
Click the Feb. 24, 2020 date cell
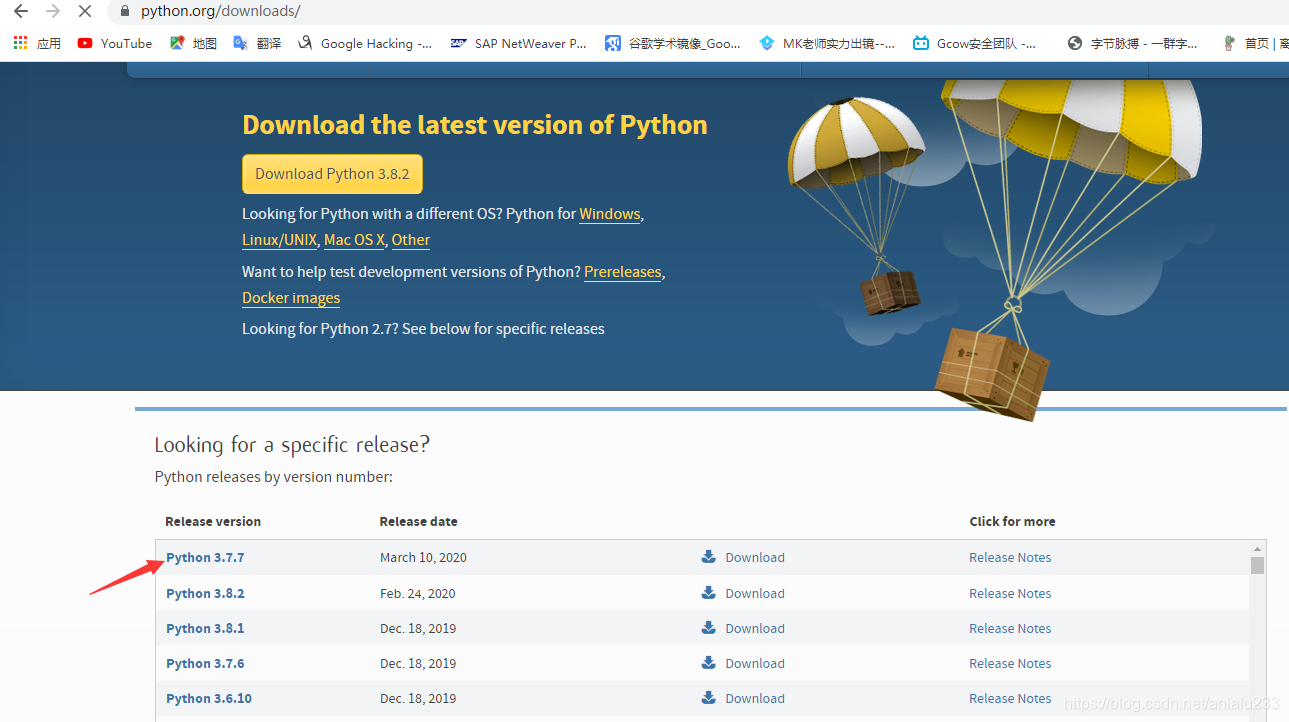click(417, 593)
